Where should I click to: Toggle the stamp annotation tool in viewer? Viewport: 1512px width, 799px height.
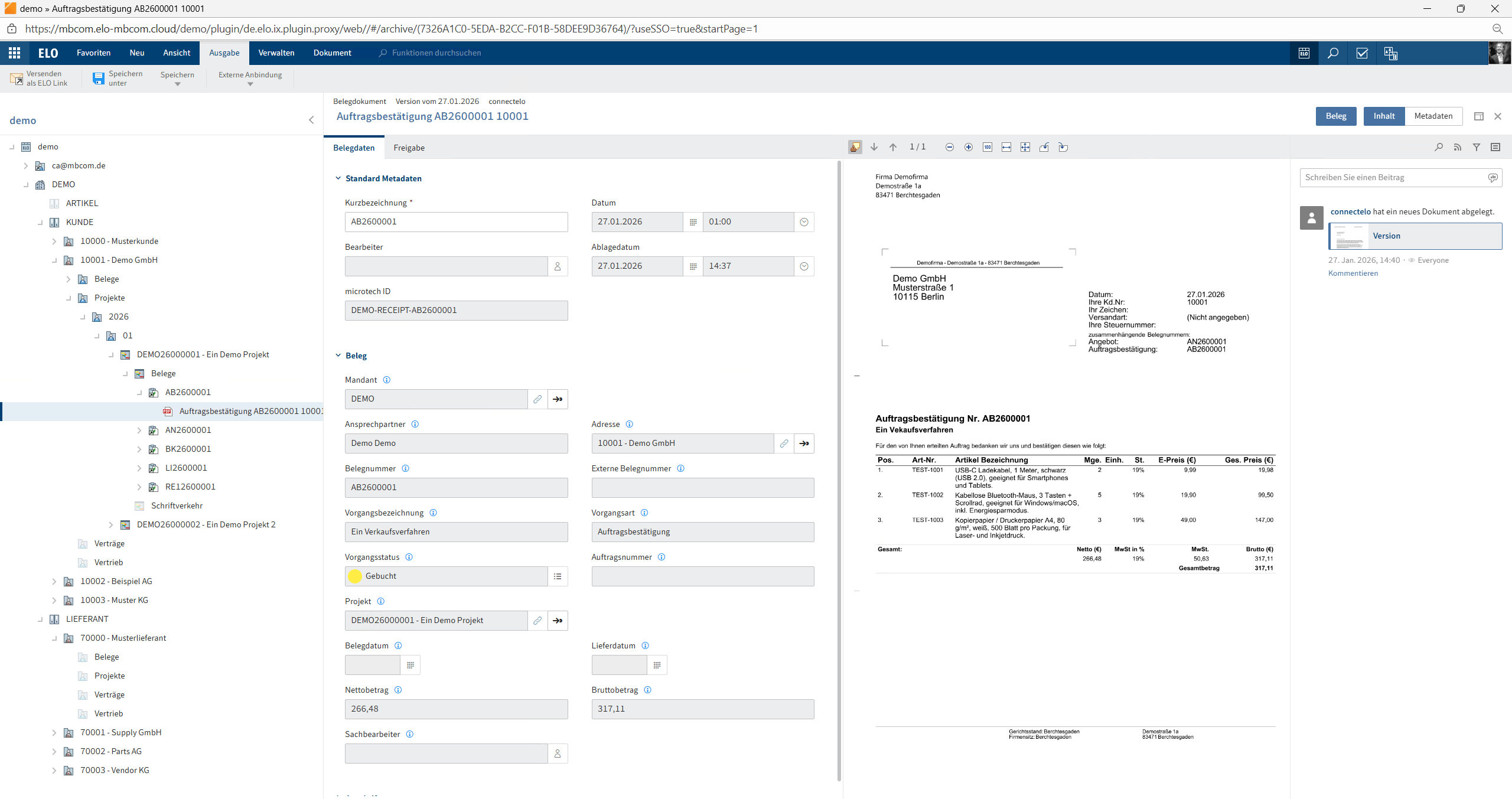(855, 147)
